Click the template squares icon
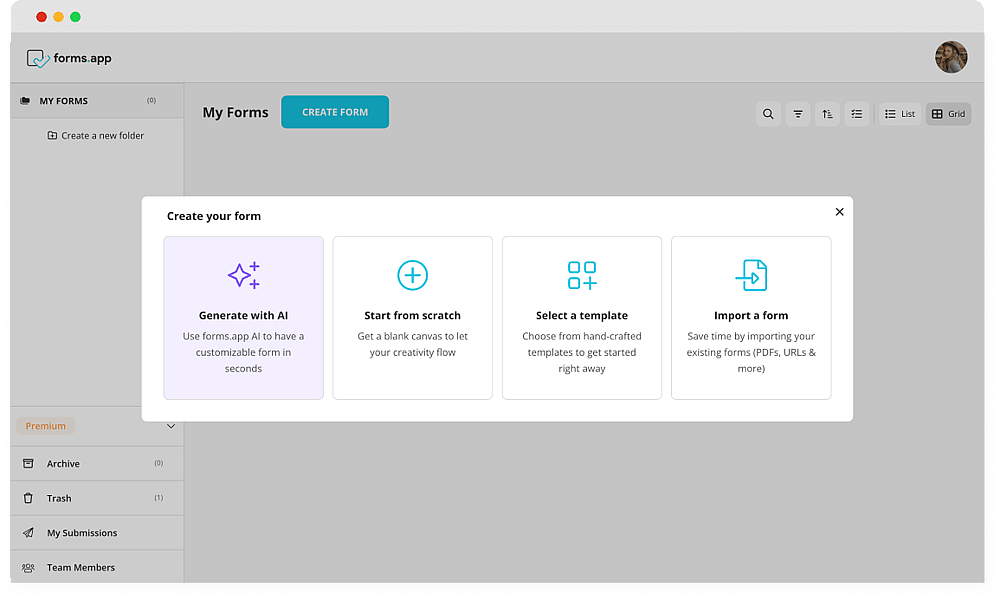Viewport: 1000px width, 599px height. point(582,275)
